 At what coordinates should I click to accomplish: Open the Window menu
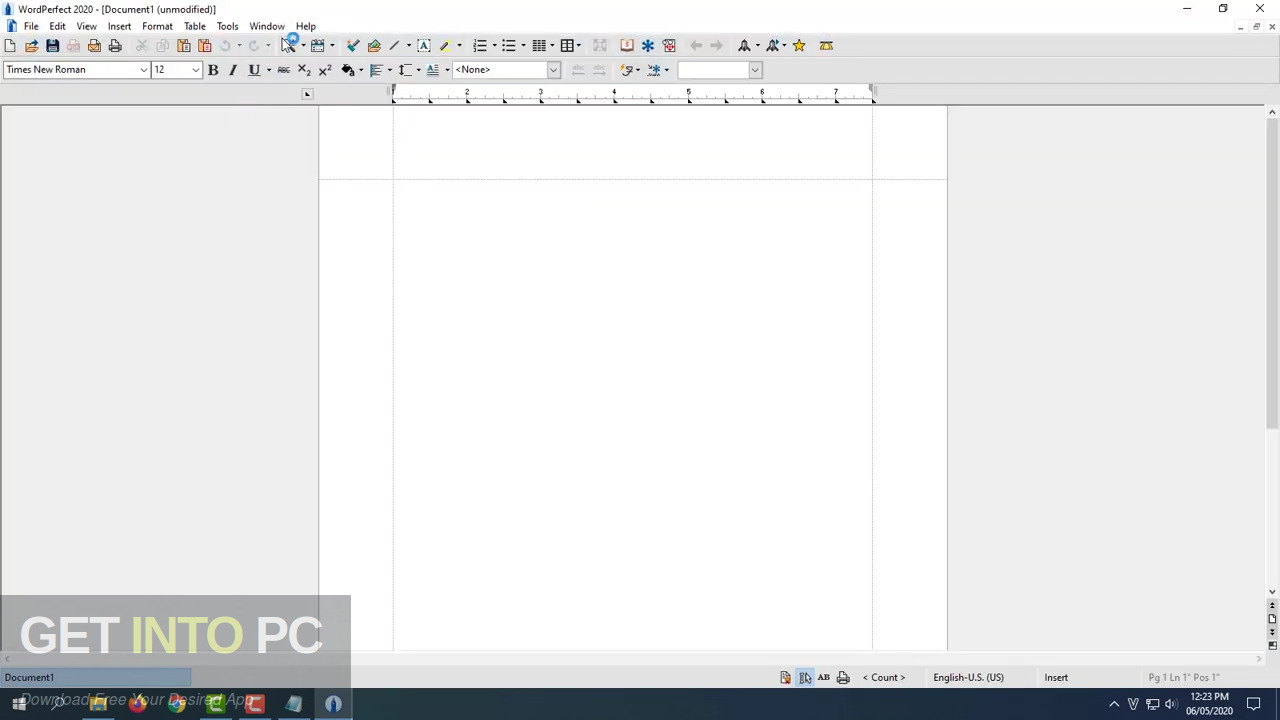point(267,26)
